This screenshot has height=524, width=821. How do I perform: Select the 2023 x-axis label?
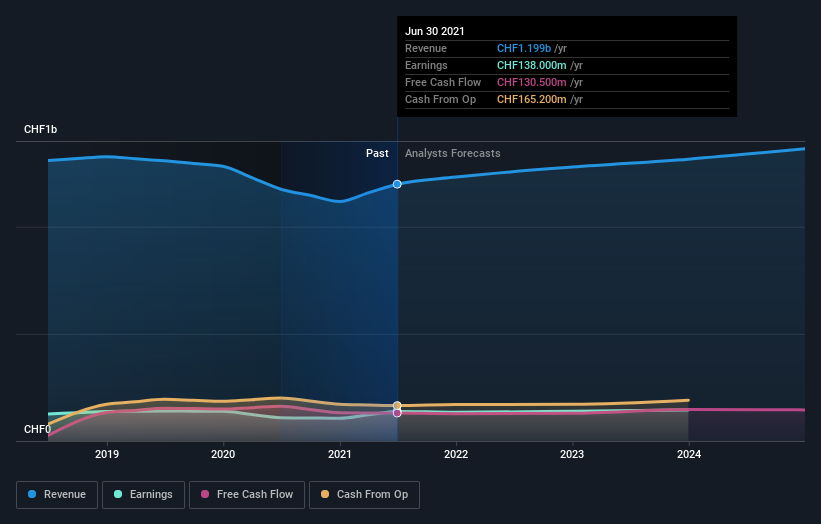click(x=572, y=454)
